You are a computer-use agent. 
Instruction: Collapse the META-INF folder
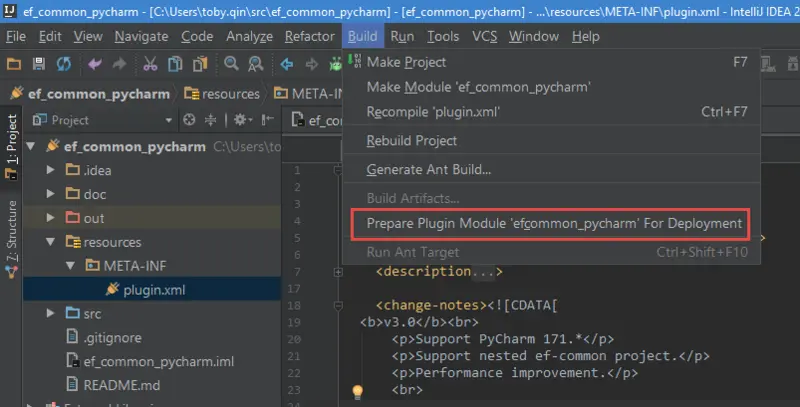[70, 265]
